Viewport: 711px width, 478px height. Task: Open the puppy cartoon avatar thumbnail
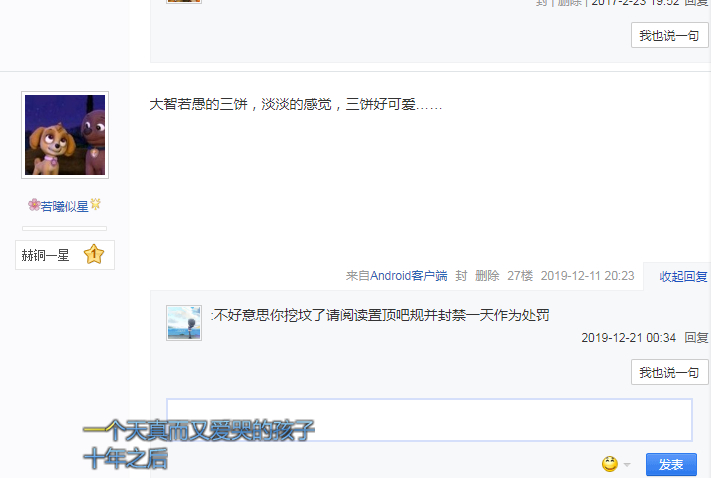[65, 135]
